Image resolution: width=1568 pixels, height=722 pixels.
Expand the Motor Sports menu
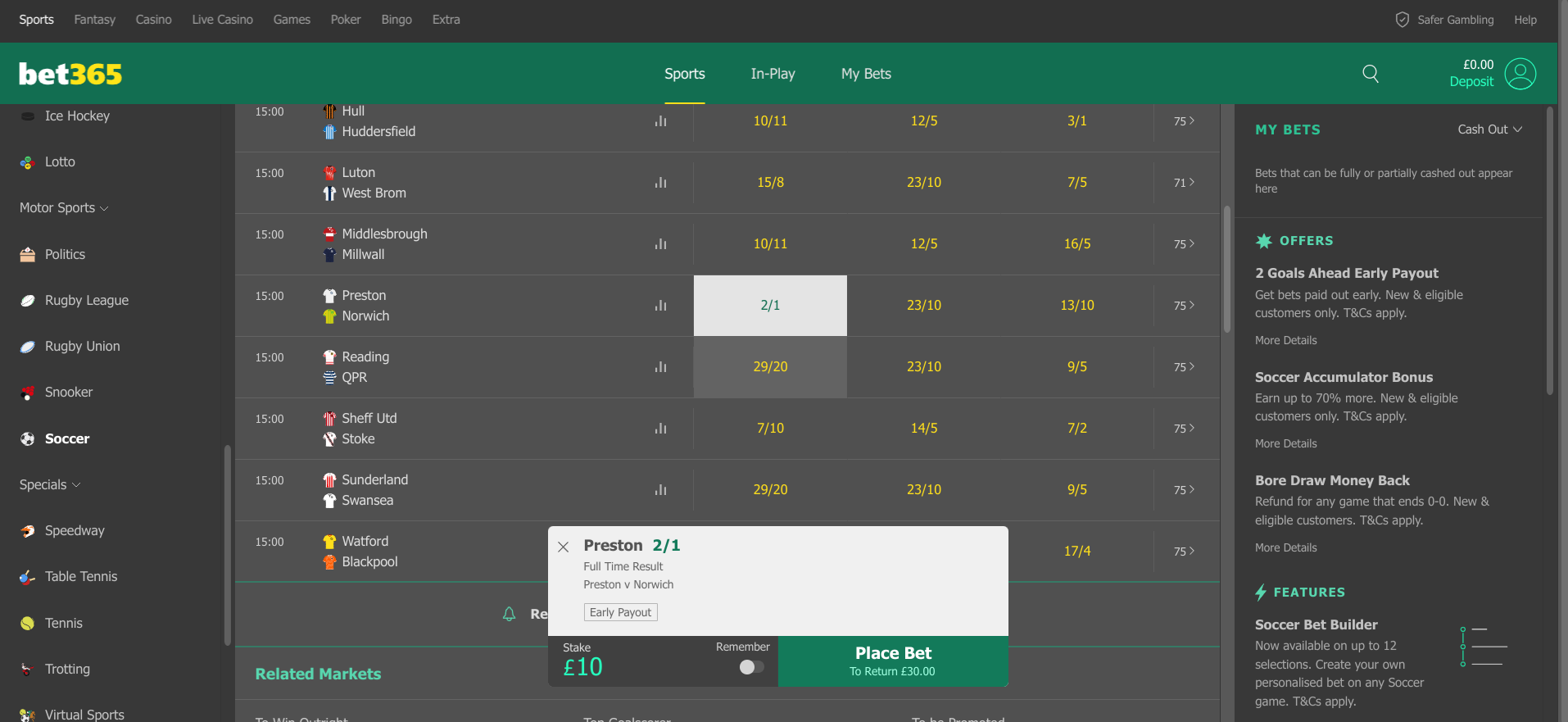click(64, 208)
